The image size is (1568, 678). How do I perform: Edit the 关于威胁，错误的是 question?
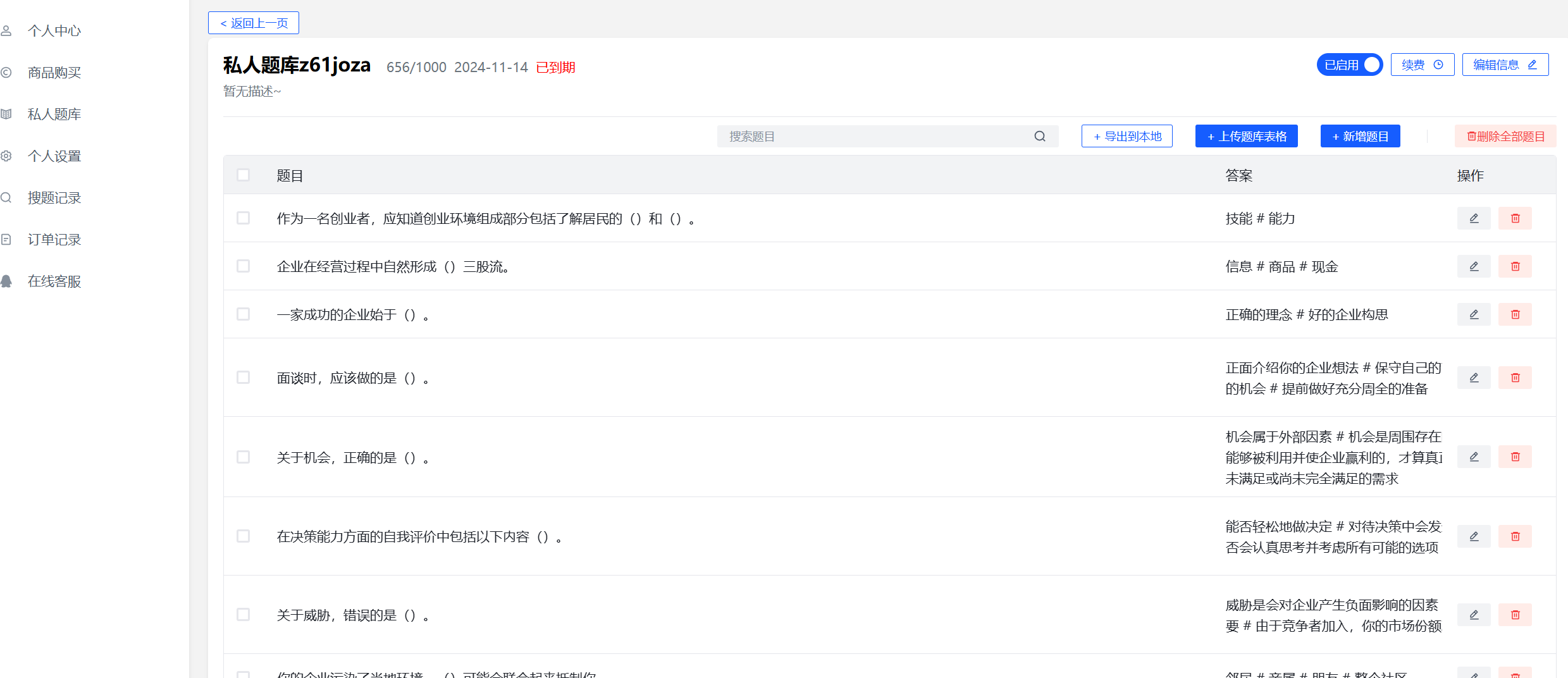coord(1473,615)
